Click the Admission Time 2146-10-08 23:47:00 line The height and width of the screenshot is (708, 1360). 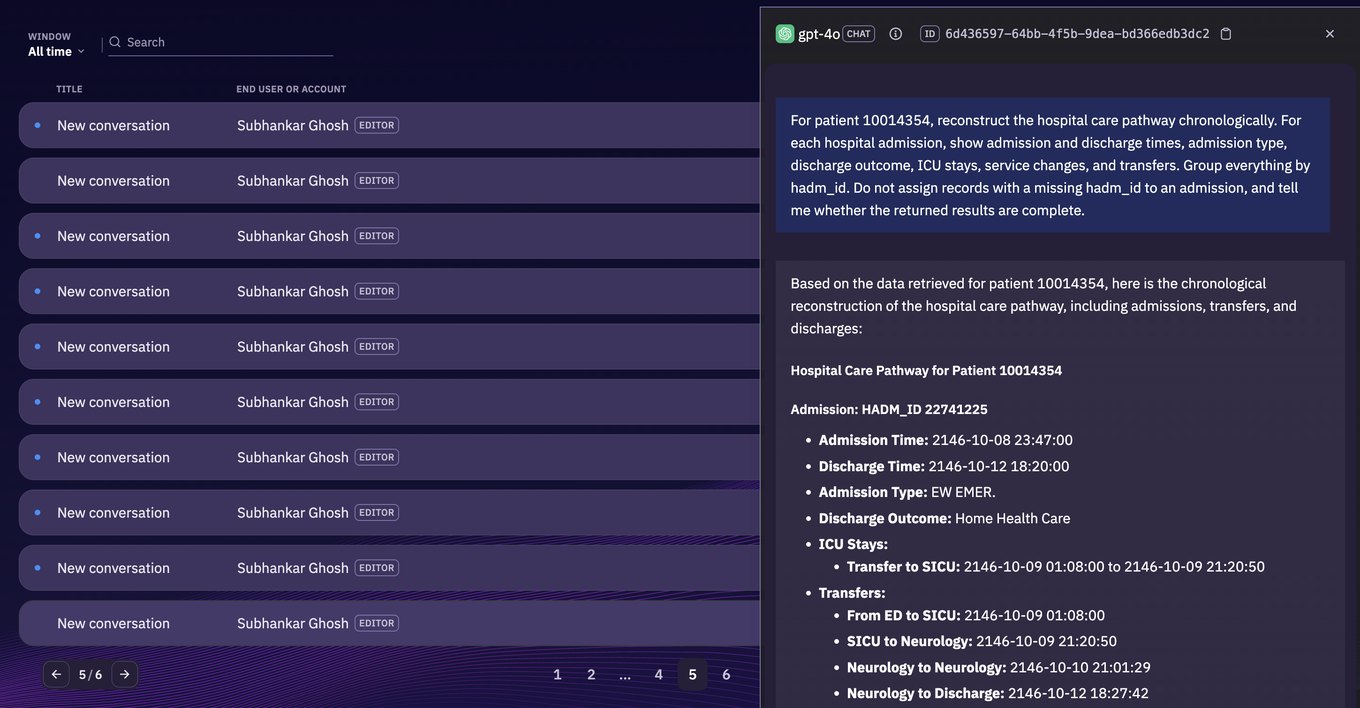click(x=946, y=440)
